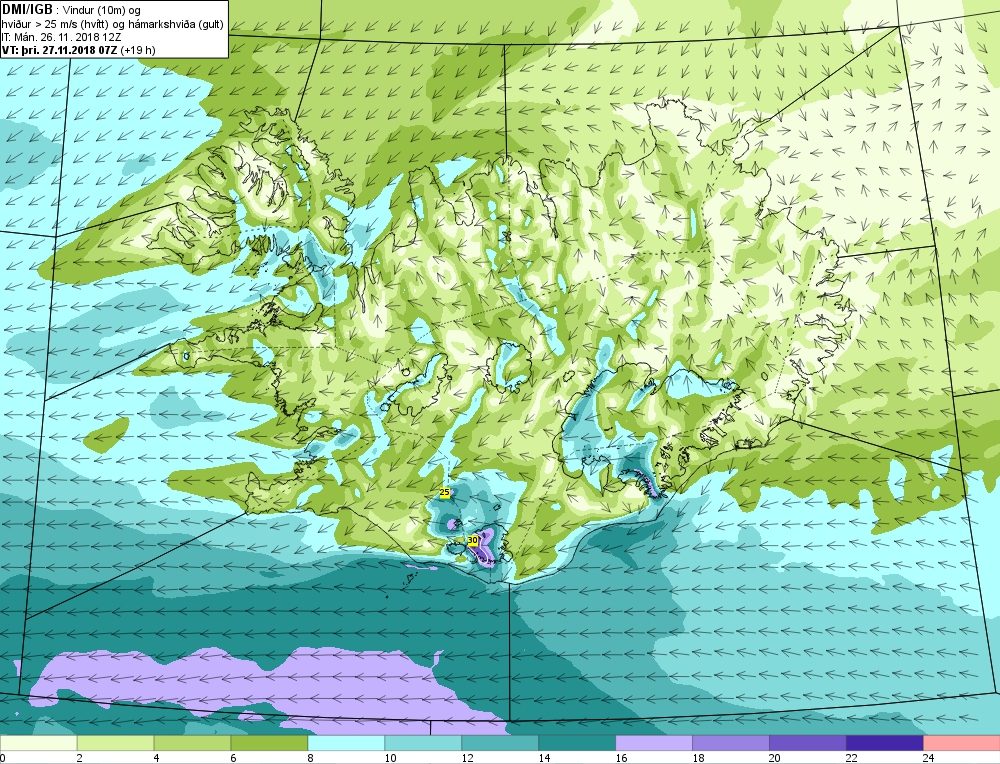
Task: Click the legend scale value '12'
Action: coord(467,758)
